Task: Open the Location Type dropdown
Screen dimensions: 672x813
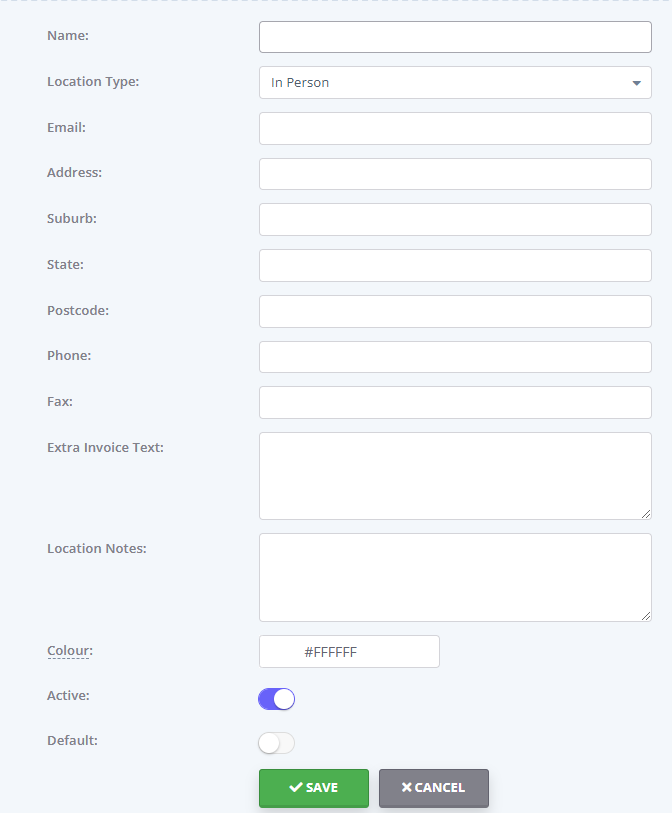Action: (x=455, y=82)
